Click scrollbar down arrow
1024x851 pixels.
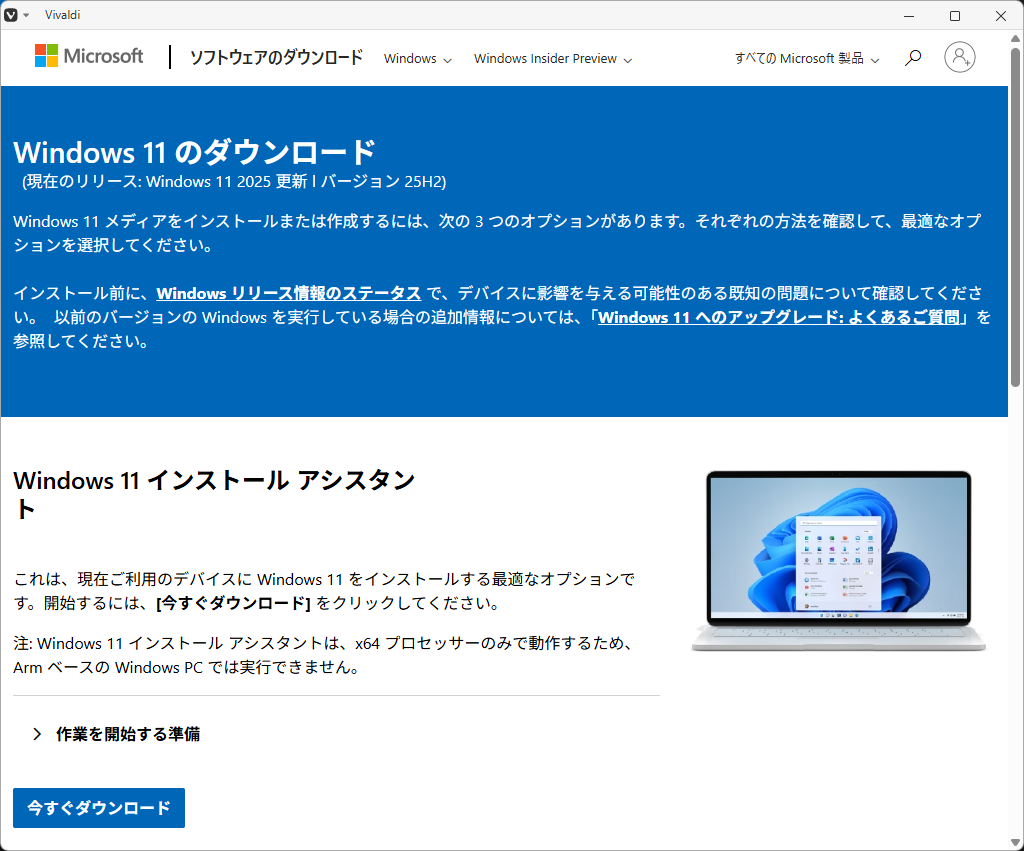point(1016,843)
